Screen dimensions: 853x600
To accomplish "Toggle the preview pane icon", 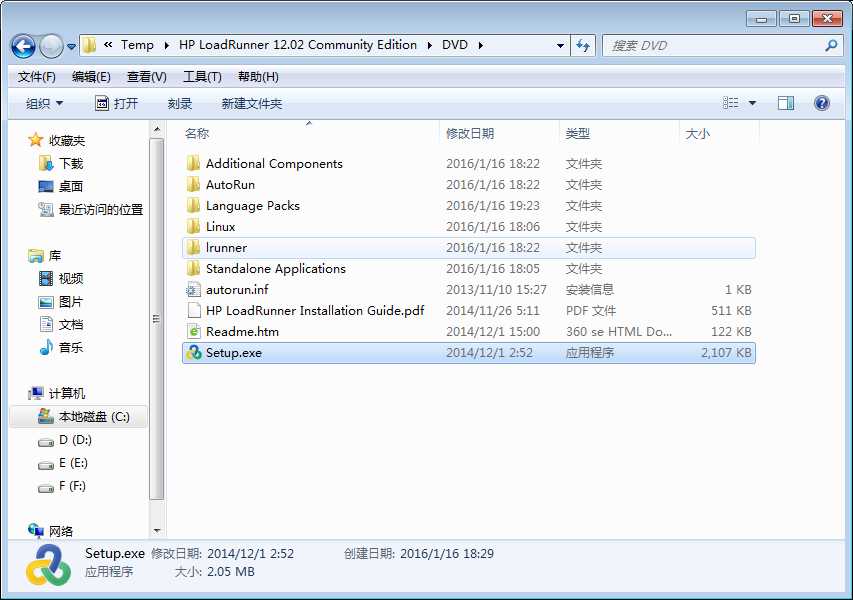I will pos(786,103).
